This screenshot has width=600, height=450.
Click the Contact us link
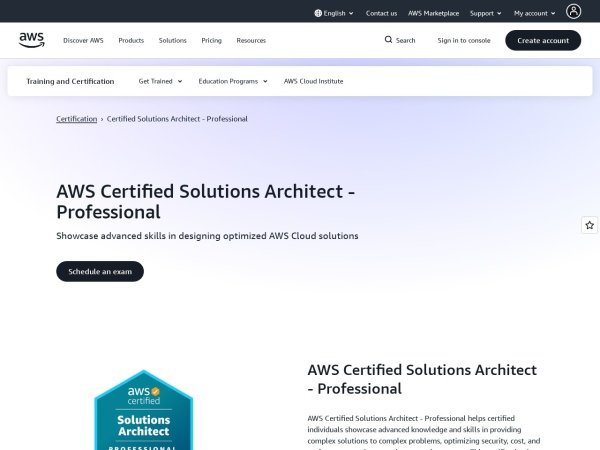click(381, 13)
